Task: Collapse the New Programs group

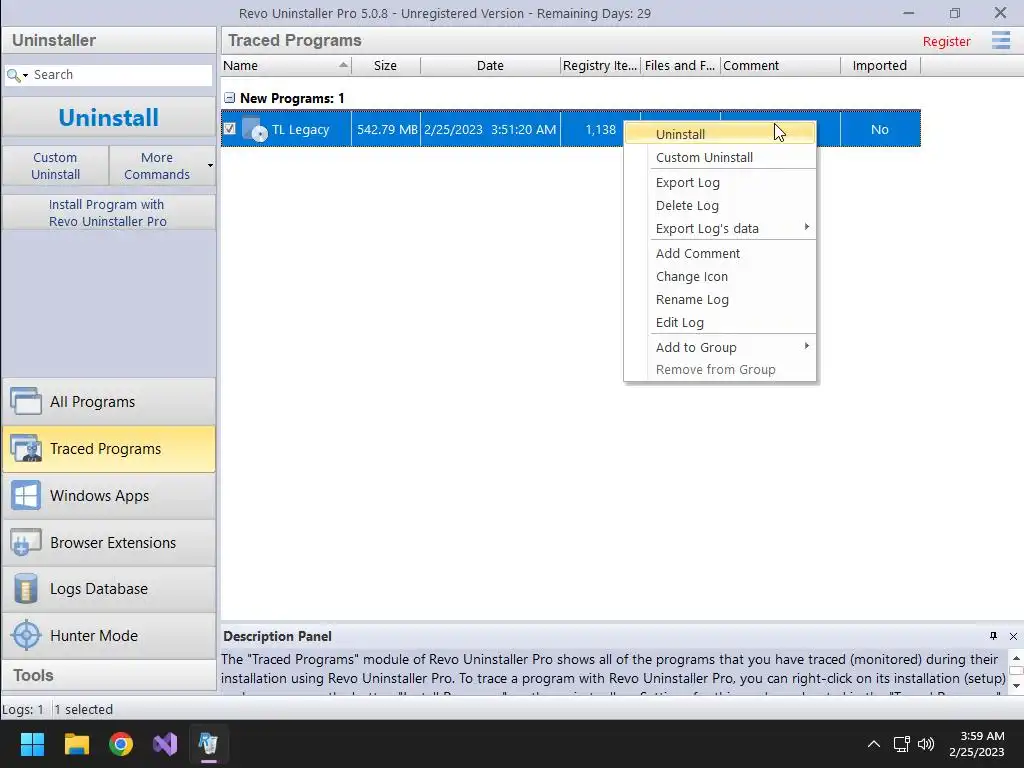Action: (x=229, y=98)
